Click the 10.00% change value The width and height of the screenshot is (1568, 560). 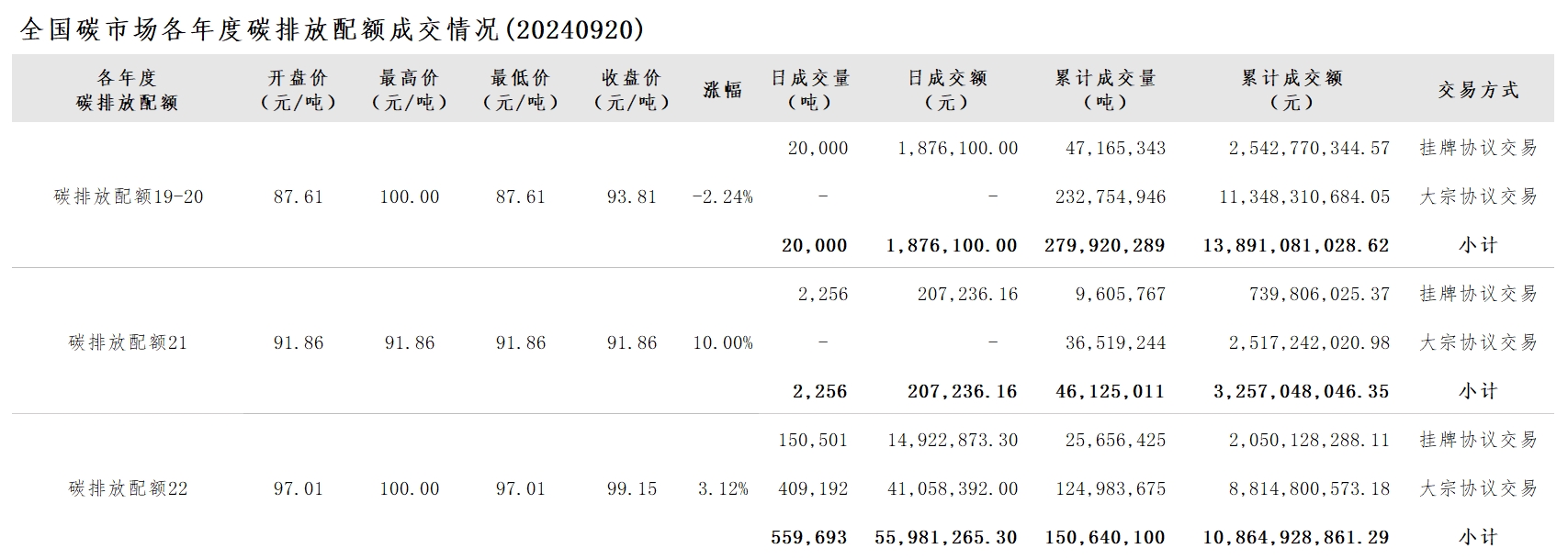[x=723, y=342]
